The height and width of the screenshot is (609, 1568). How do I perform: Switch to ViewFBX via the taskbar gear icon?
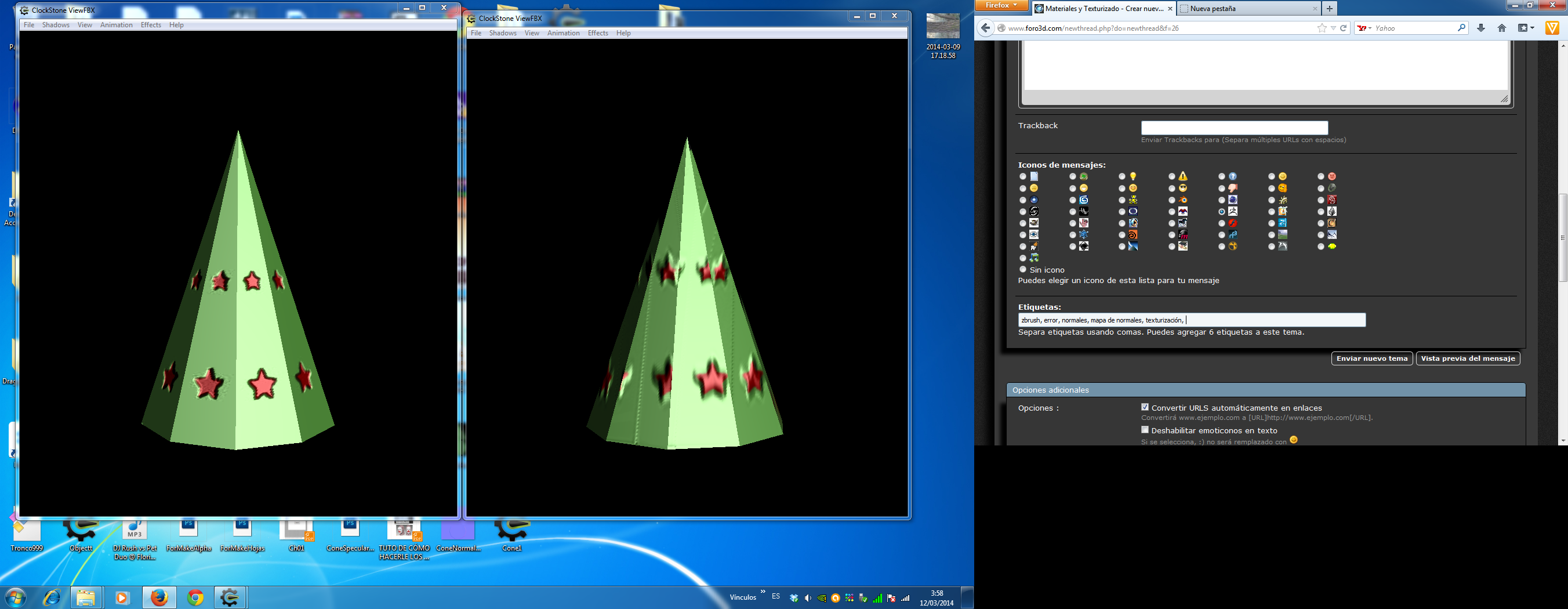(x=230, y=598)
